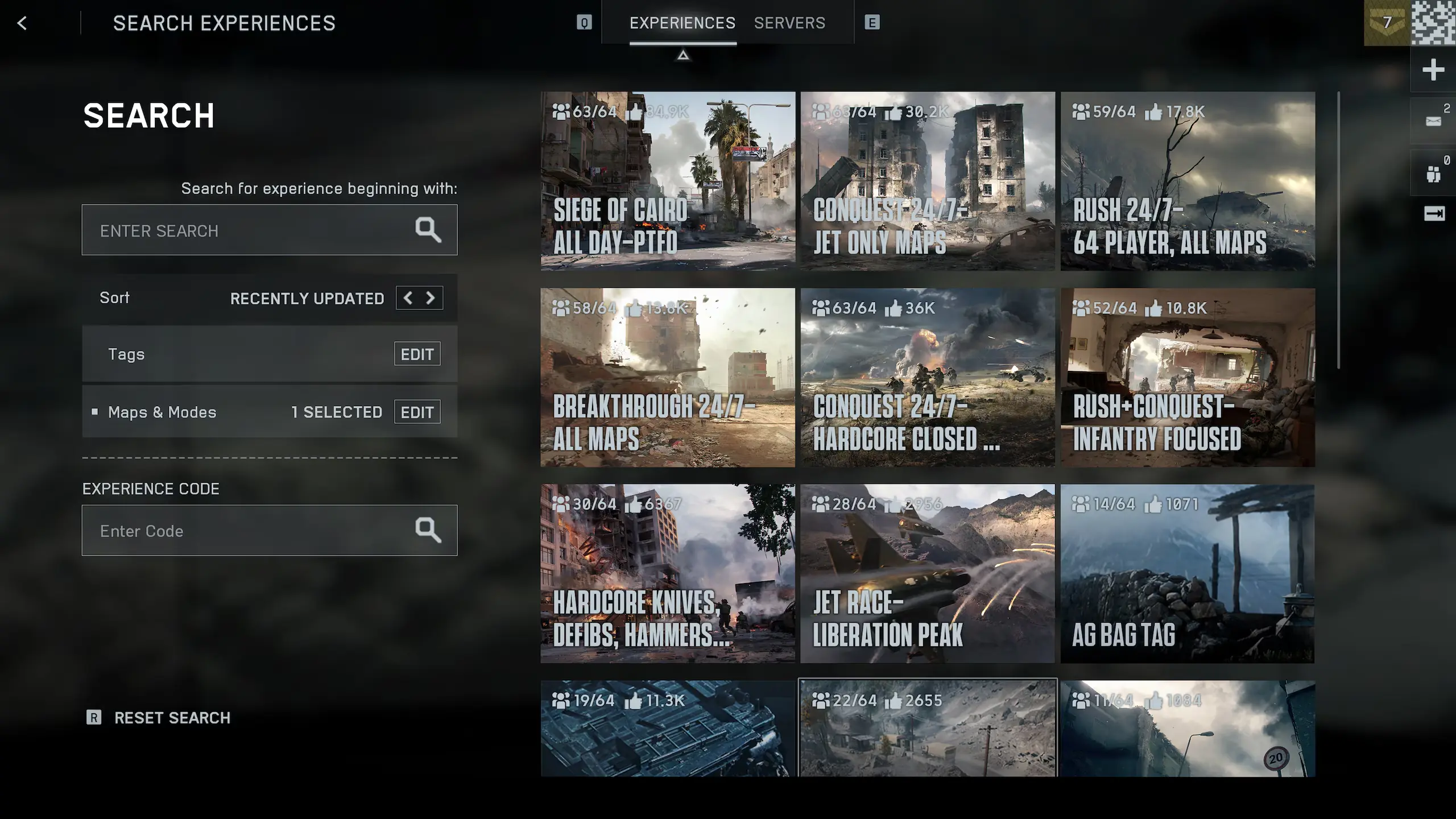Click the magnifier icon beside Enter Code
The image size is (1456, 819).
(428, 530)
